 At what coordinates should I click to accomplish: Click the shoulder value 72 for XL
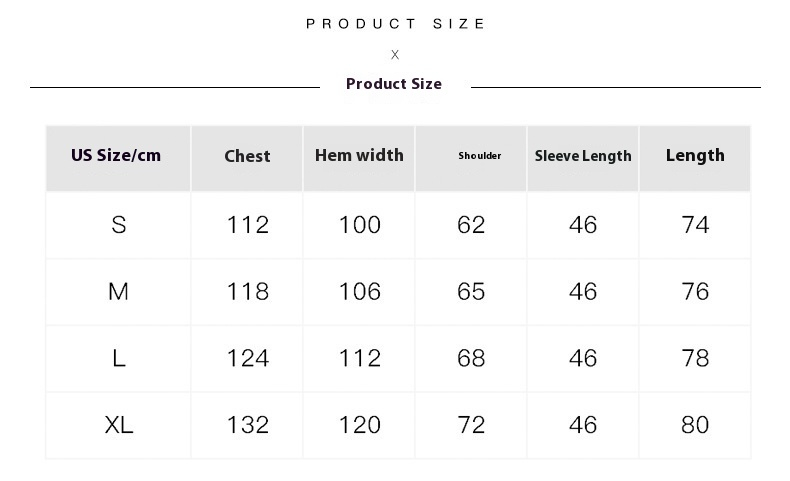pyautogui.click(x=471, y=425)
